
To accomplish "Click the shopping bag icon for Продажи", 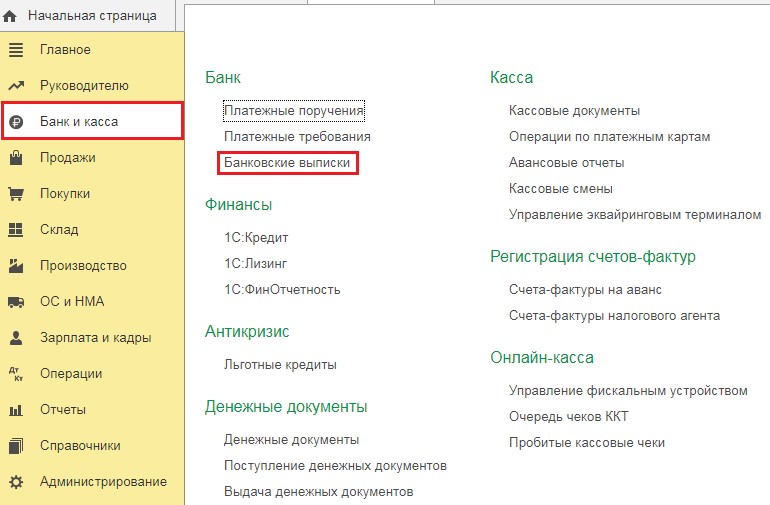I will pos(16,157).
